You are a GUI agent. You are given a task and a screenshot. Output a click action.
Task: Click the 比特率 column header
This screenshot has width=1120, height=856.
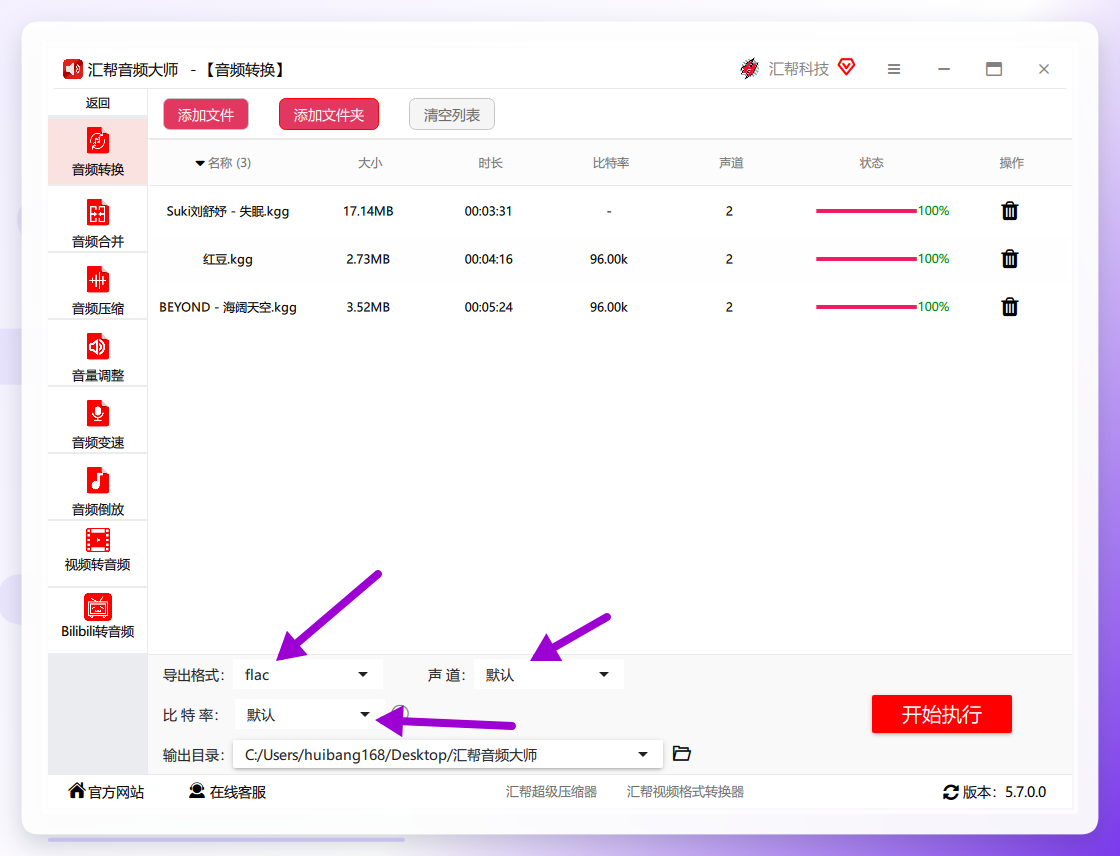(611, 163)
